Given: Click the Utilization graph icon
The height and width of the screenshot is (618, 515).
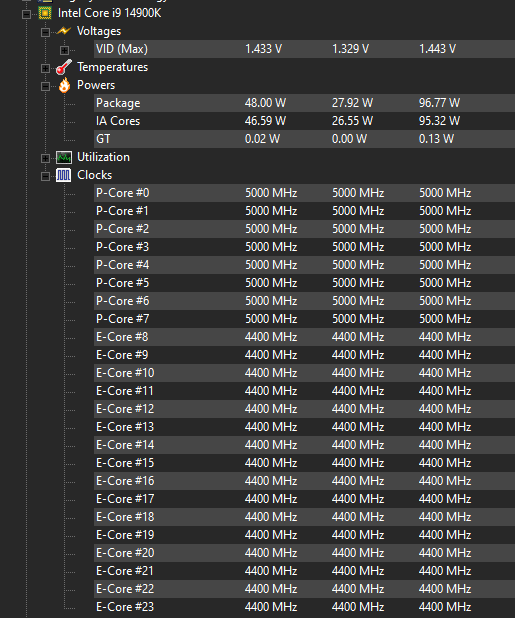Looking at the screenshot, I should [x=63, y=157].
